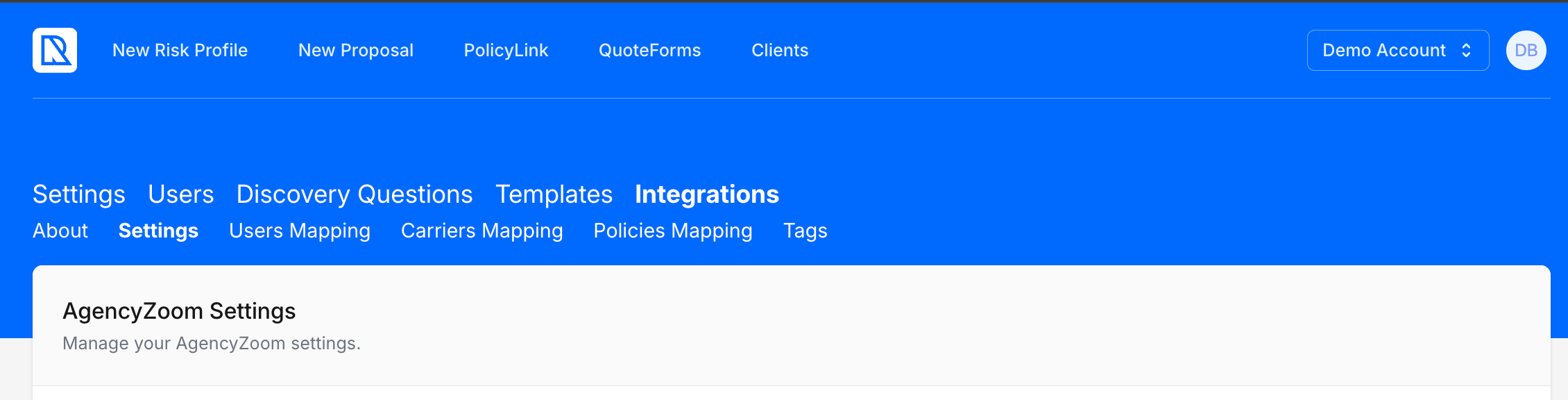This screenshot has height=400, width=1568.
Task: Go to the Tags sub-tab
Action: point(806,231)
